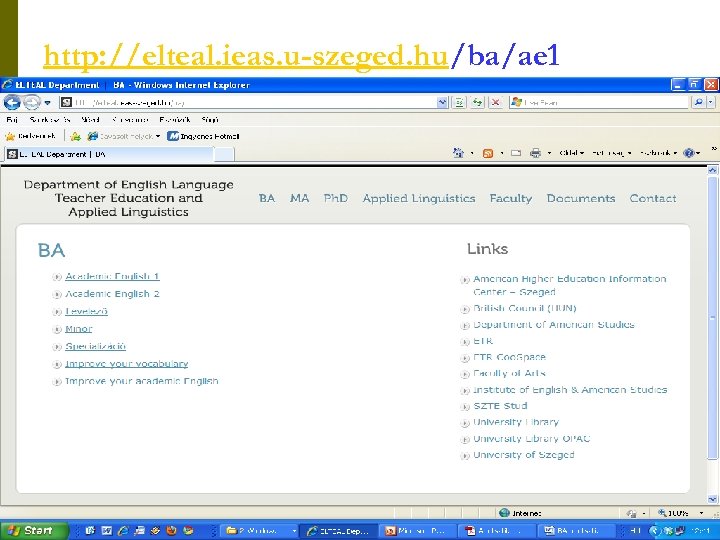
Task: Go to the BA navigation page
Action: pos(267,198)
